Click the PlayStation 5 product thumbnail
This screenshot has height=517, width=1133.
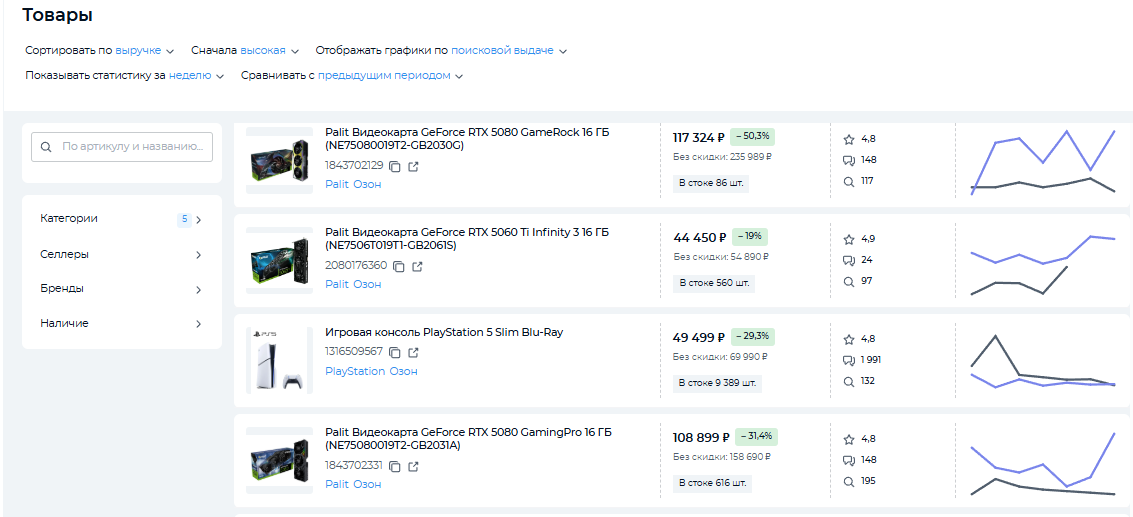click(x=279, y=360)
